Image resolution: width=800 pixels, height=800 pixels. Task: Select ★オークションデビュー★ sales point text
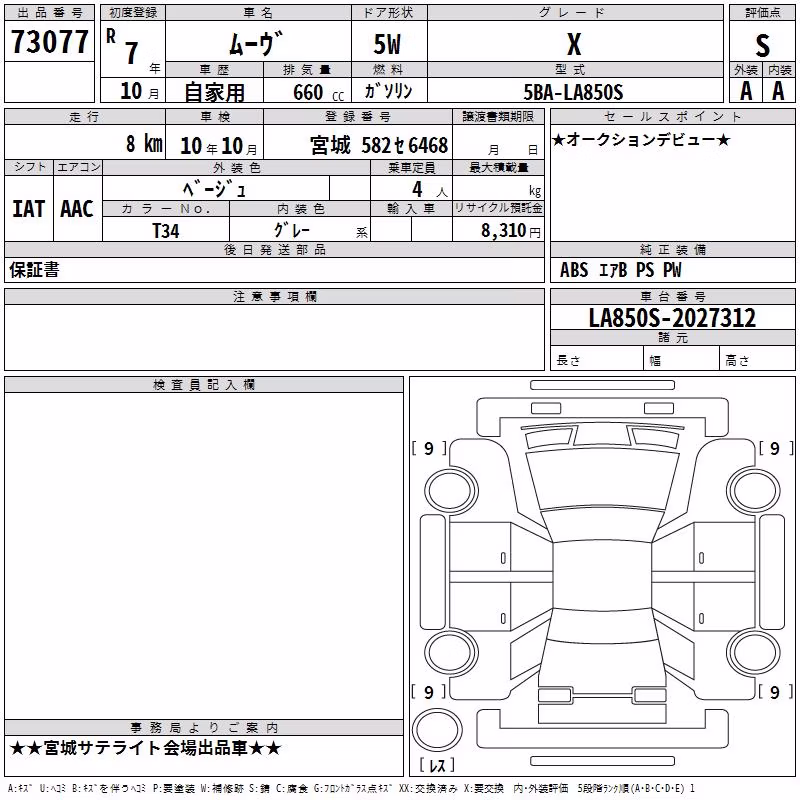[641, 139]
